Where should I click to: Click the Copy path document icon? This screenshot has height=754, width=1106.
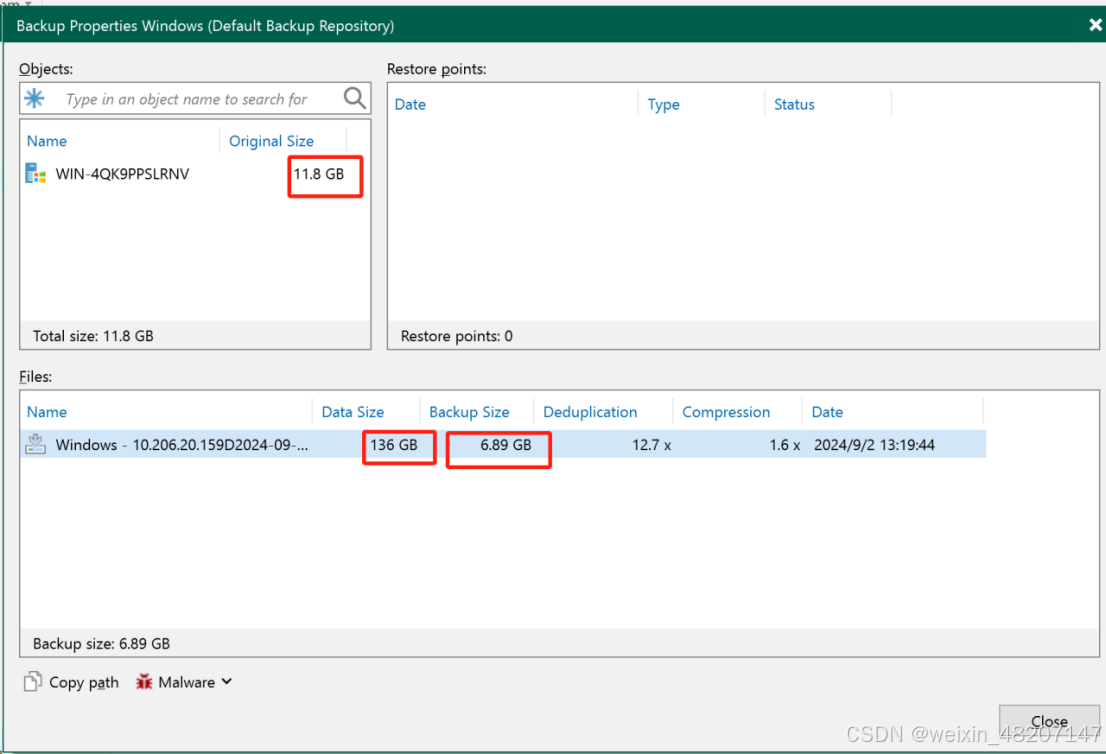pos(32,681)
